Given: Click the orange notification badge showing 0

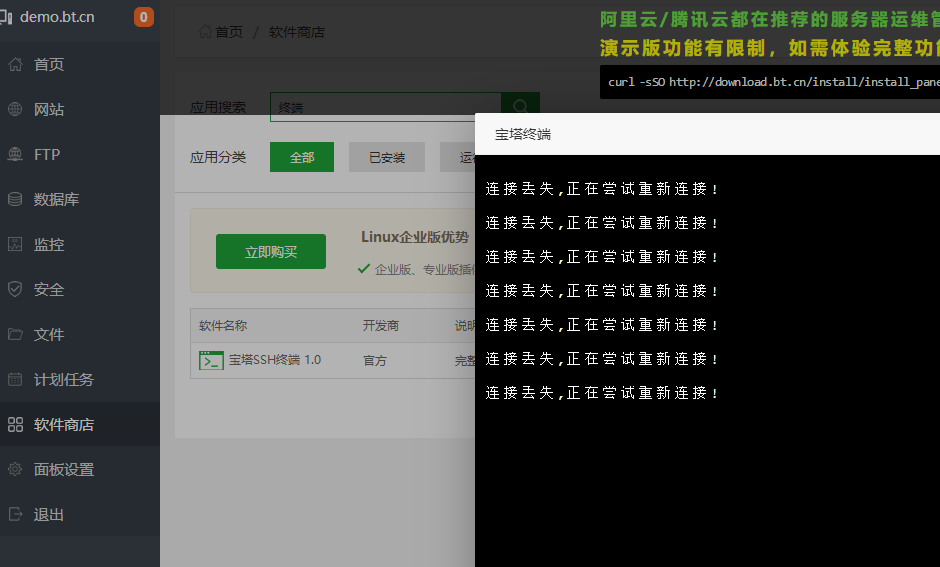Looking at the screenshot, I should click(x=143, y=17).
